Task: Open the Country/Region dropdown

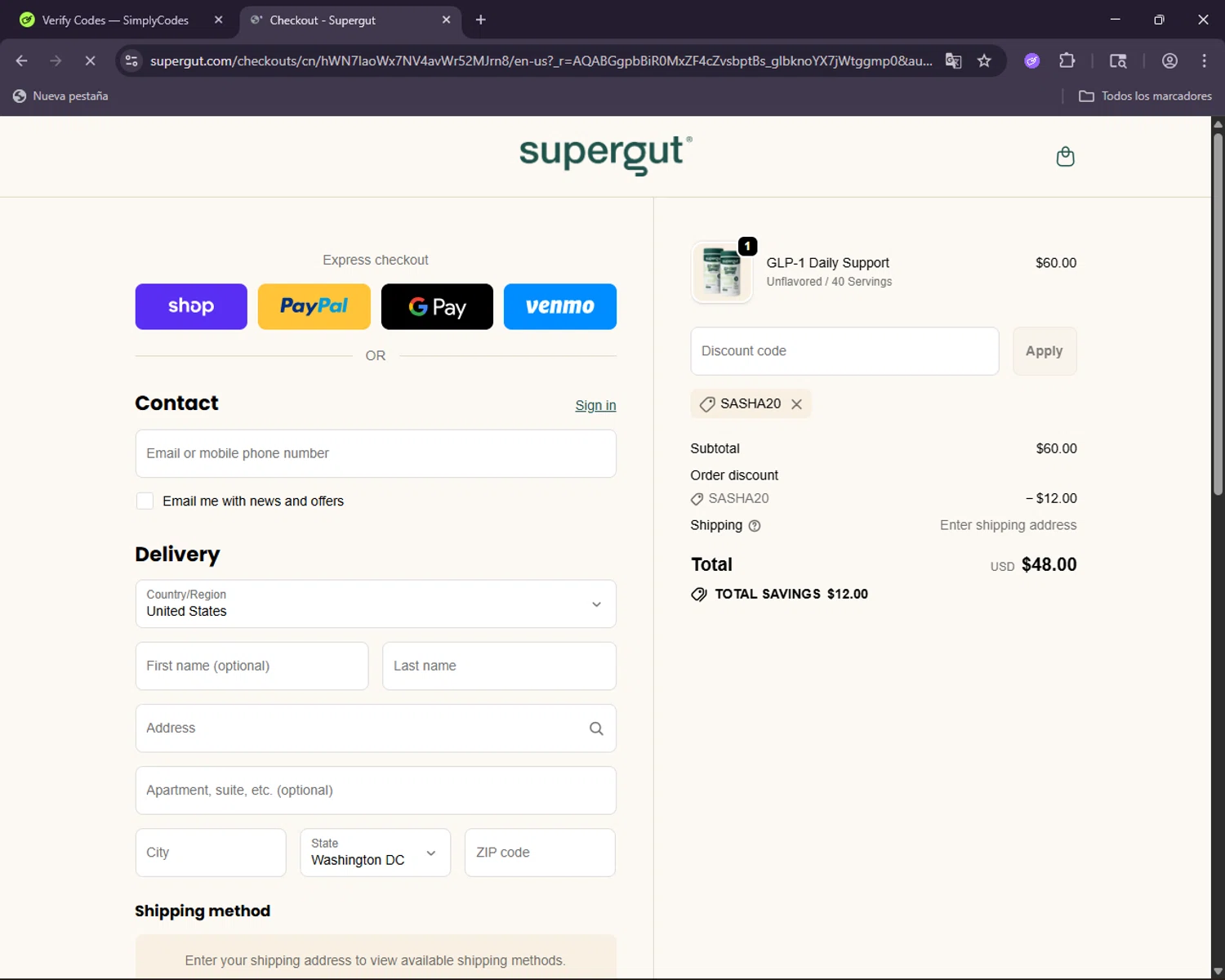Action: click(x=376, y=604)
